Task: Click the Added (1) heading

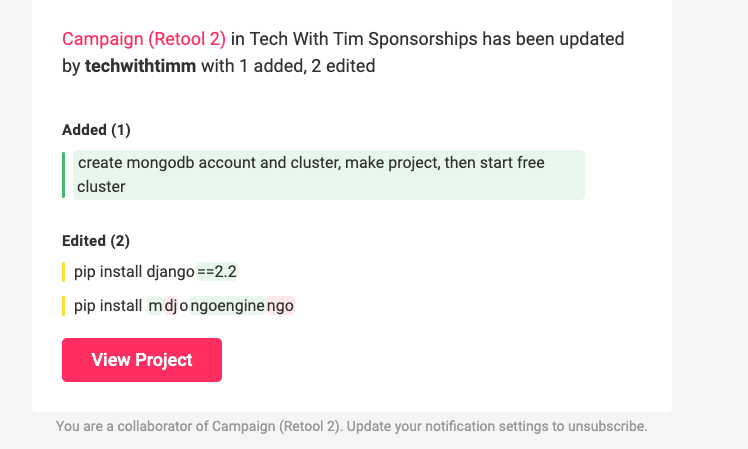Action: coord(96,130)
